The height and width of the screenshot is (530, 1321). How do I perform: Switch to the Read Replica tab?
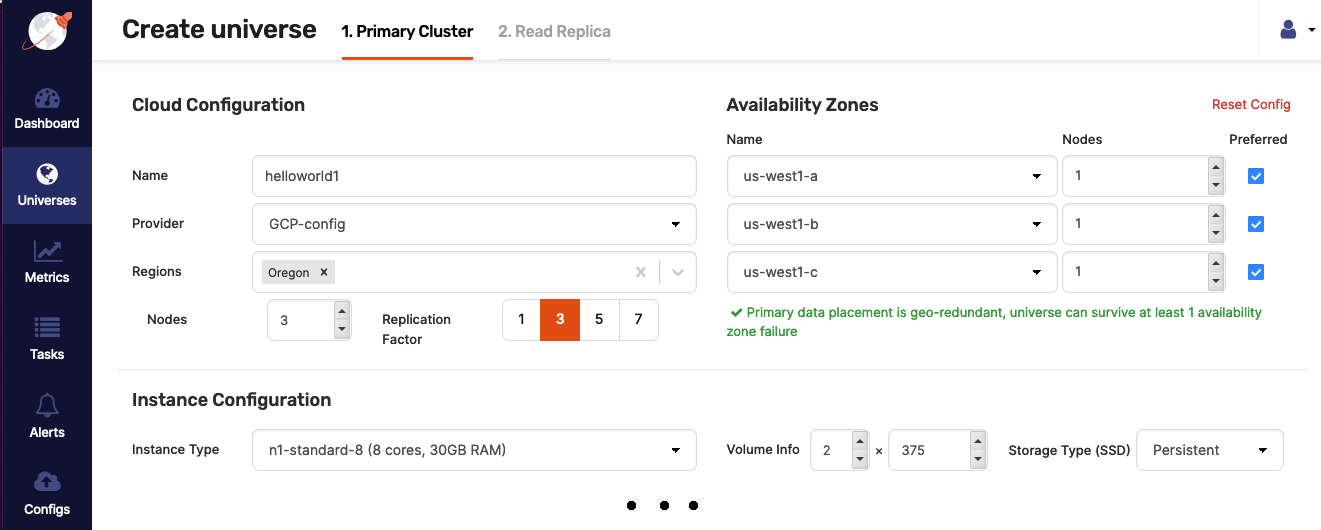(554, 31)
